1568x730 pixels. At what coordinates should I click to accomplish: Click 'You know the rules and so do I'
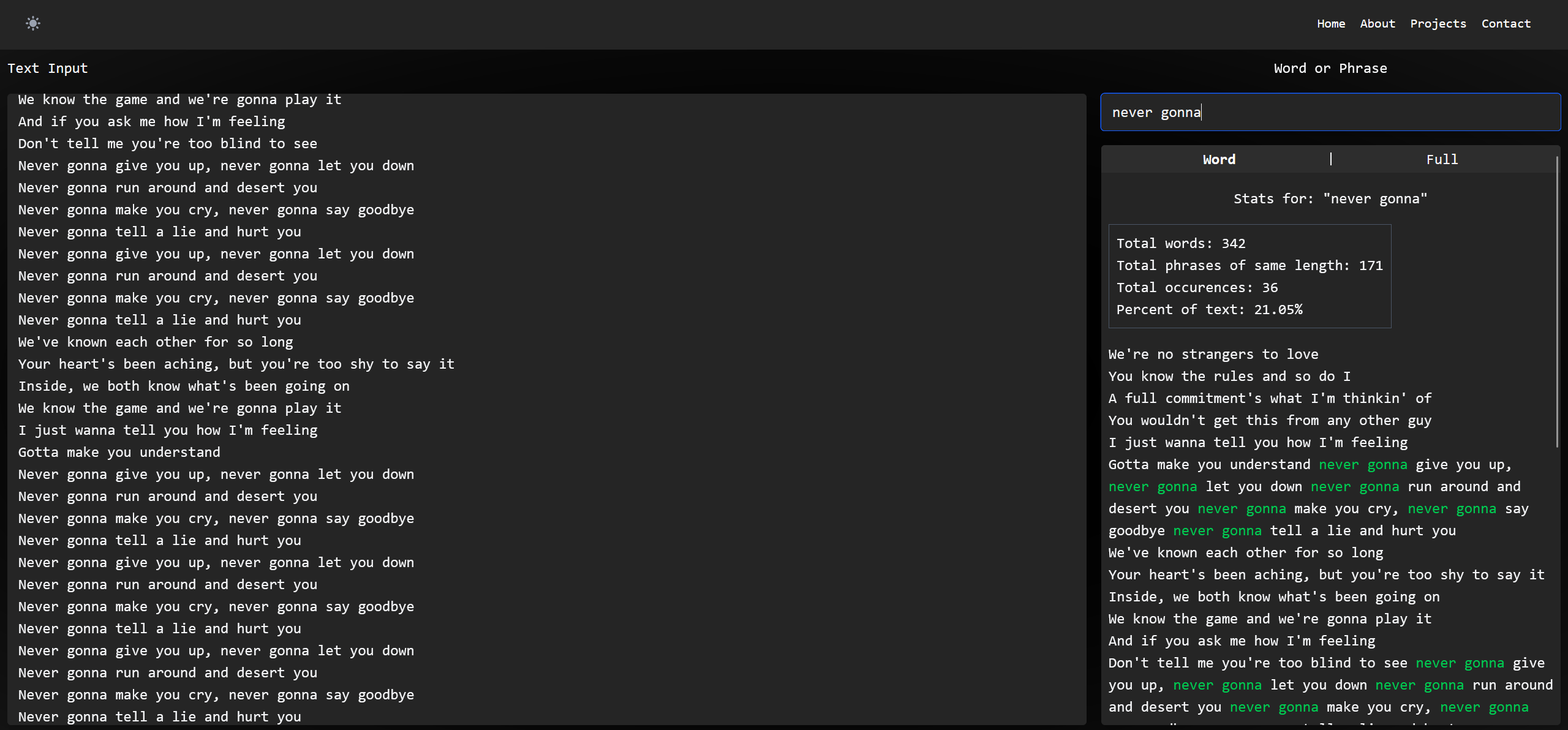pyautogui.click(x=1229, y=376)
